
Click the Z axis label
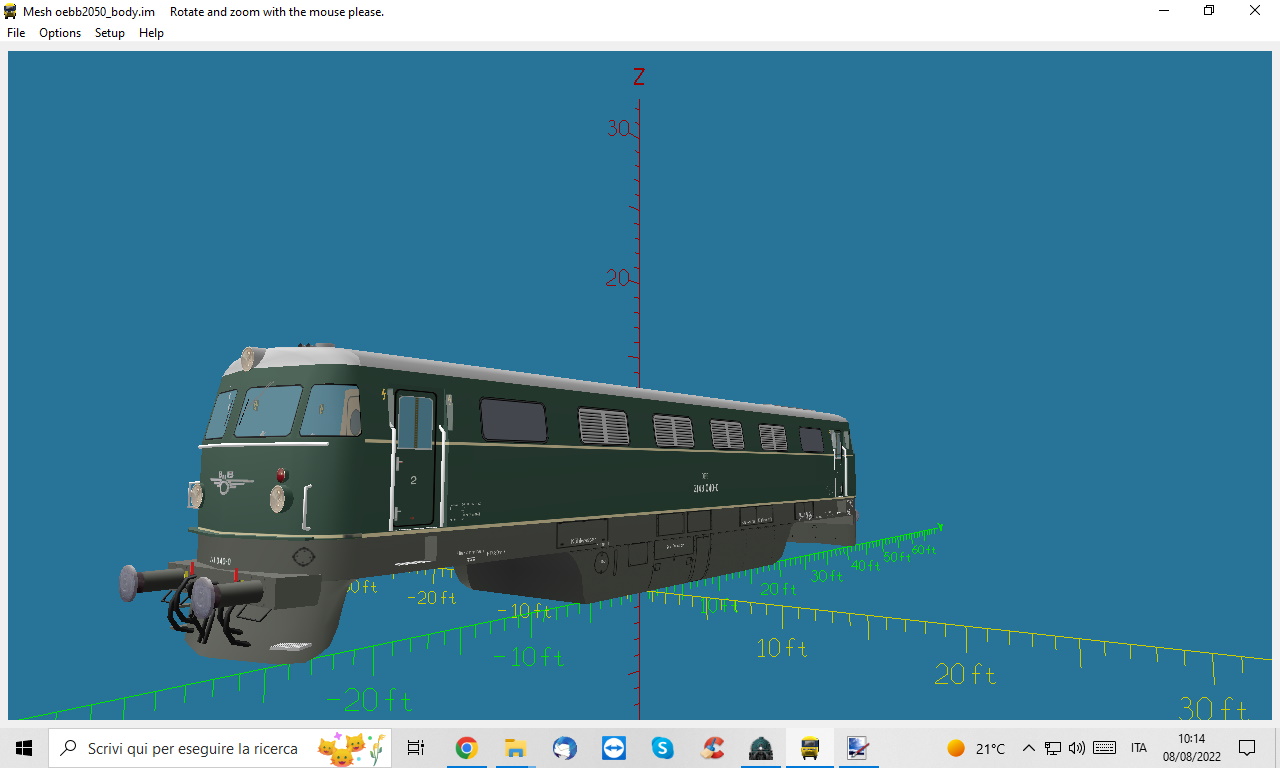tap(639, 77)
